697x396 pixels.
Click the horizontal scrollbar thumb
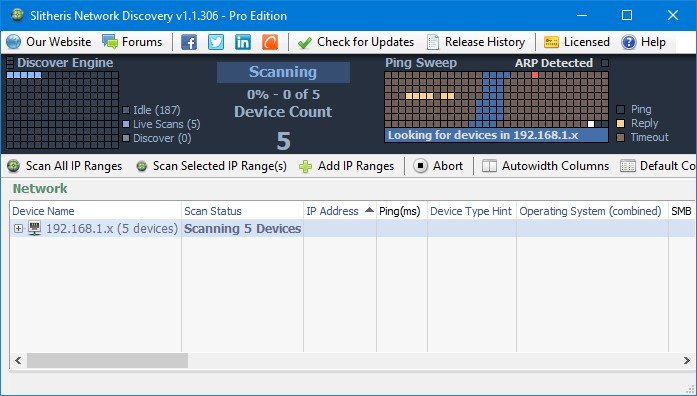click(x=107, y=360)
